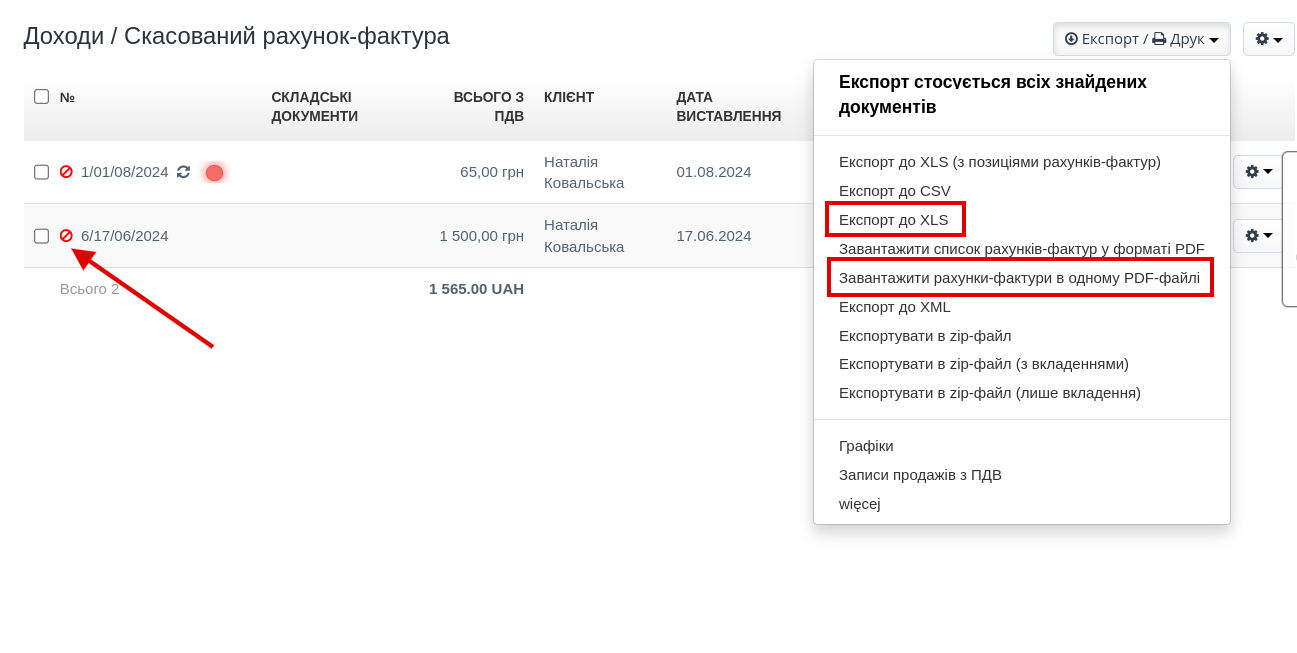Open Графіки from the export menu

pyautogui.click(x=866, y=446)
